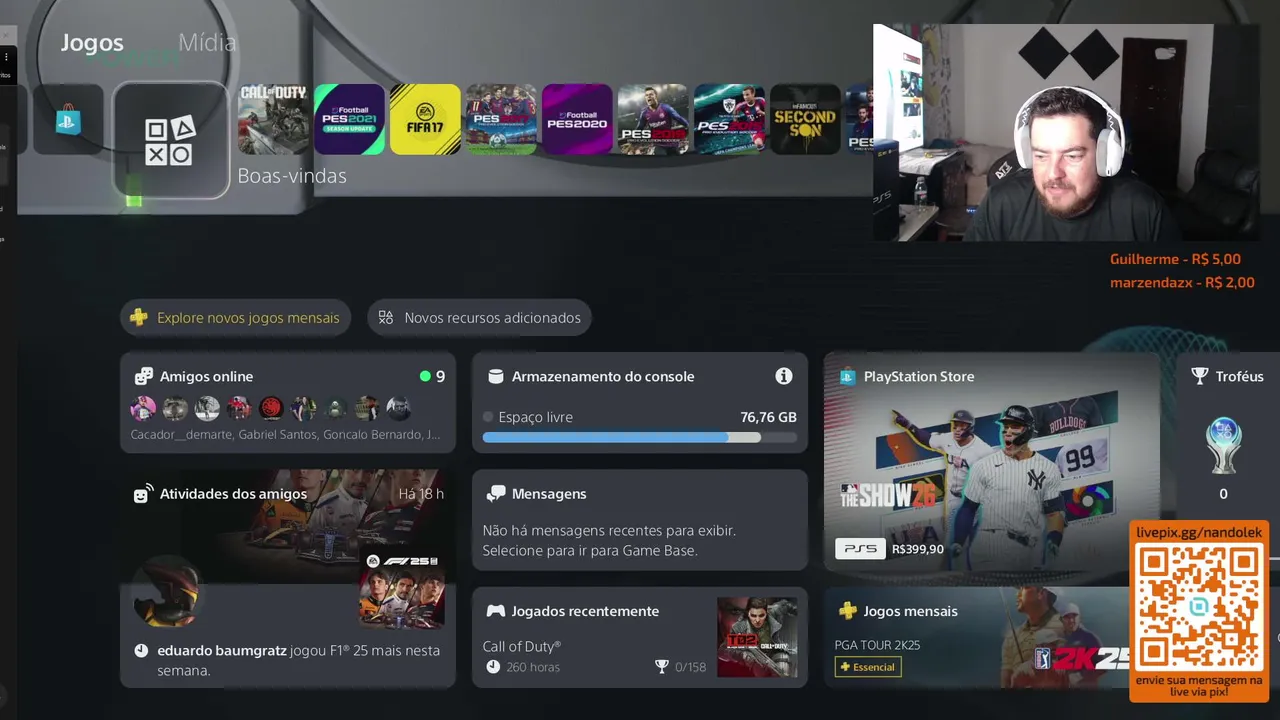Open the eFootball PES 2020 purple tile

tap(577, 119)
